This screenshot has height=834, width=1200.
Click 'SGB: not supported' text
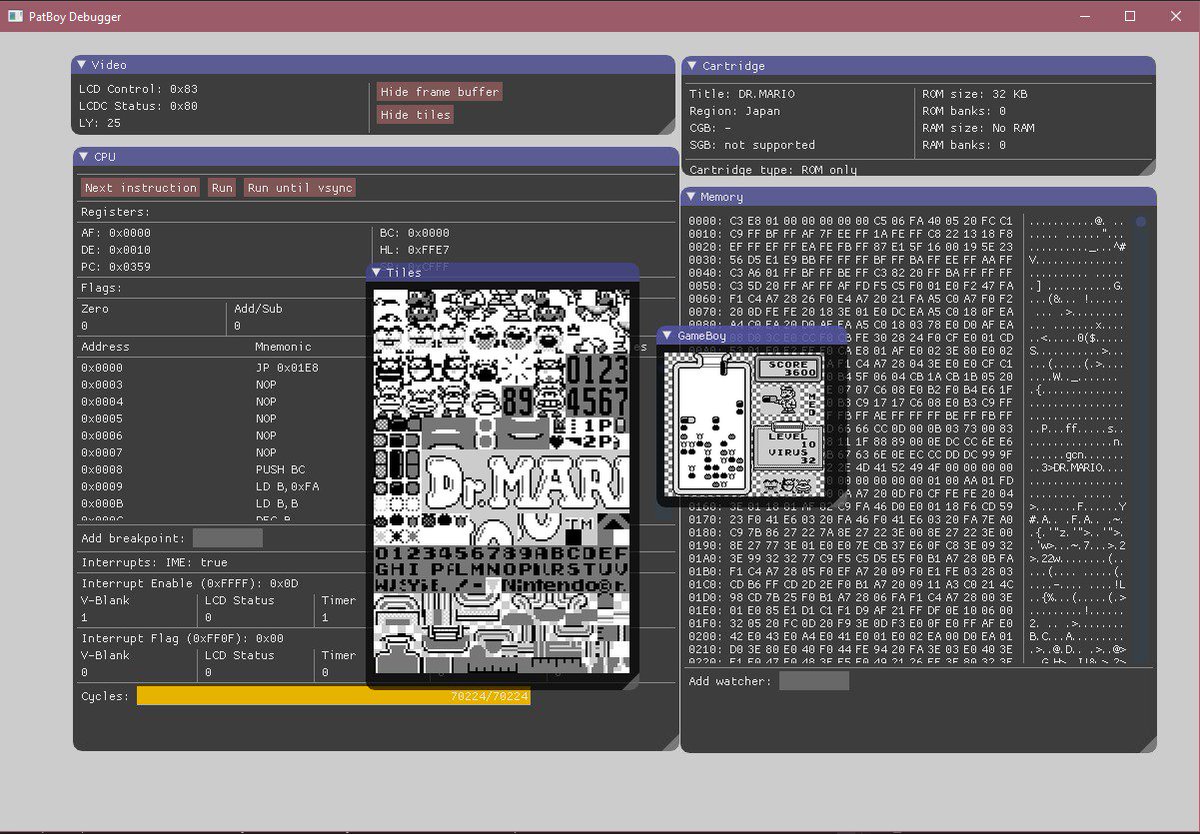pyautogui.click(x=752, y=145)
